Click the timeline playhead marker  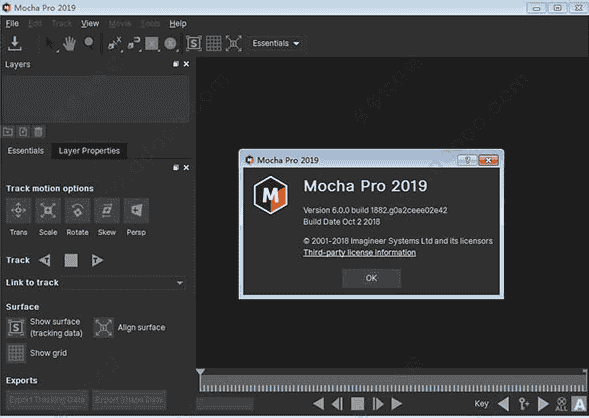(200, 373)
